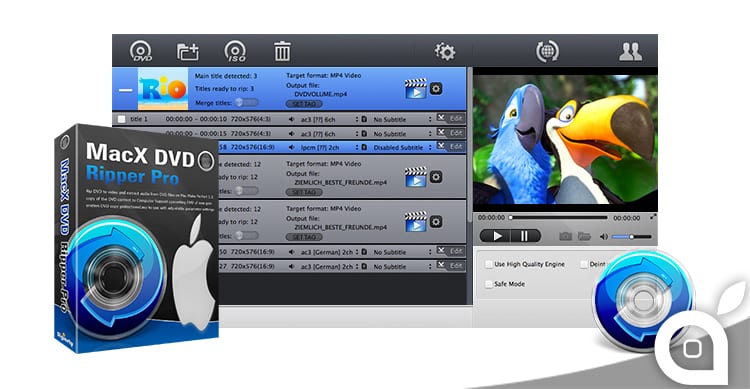Viewport: 750px width, 389px height.
Task: Open the output folder icon under preview
Action: click(x=584, y=236)
